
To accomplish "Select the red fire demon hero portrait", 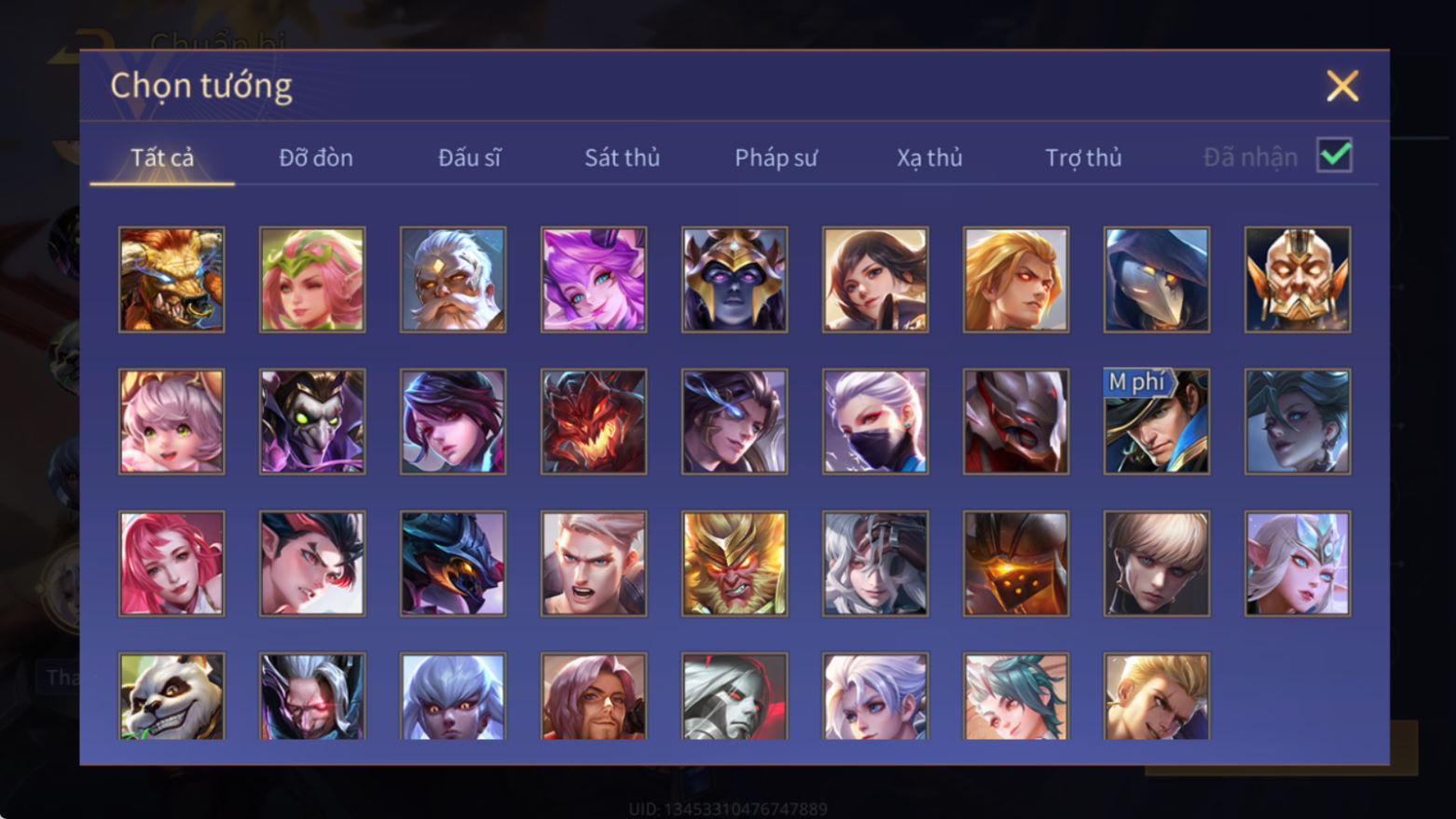I will [594, 422].
